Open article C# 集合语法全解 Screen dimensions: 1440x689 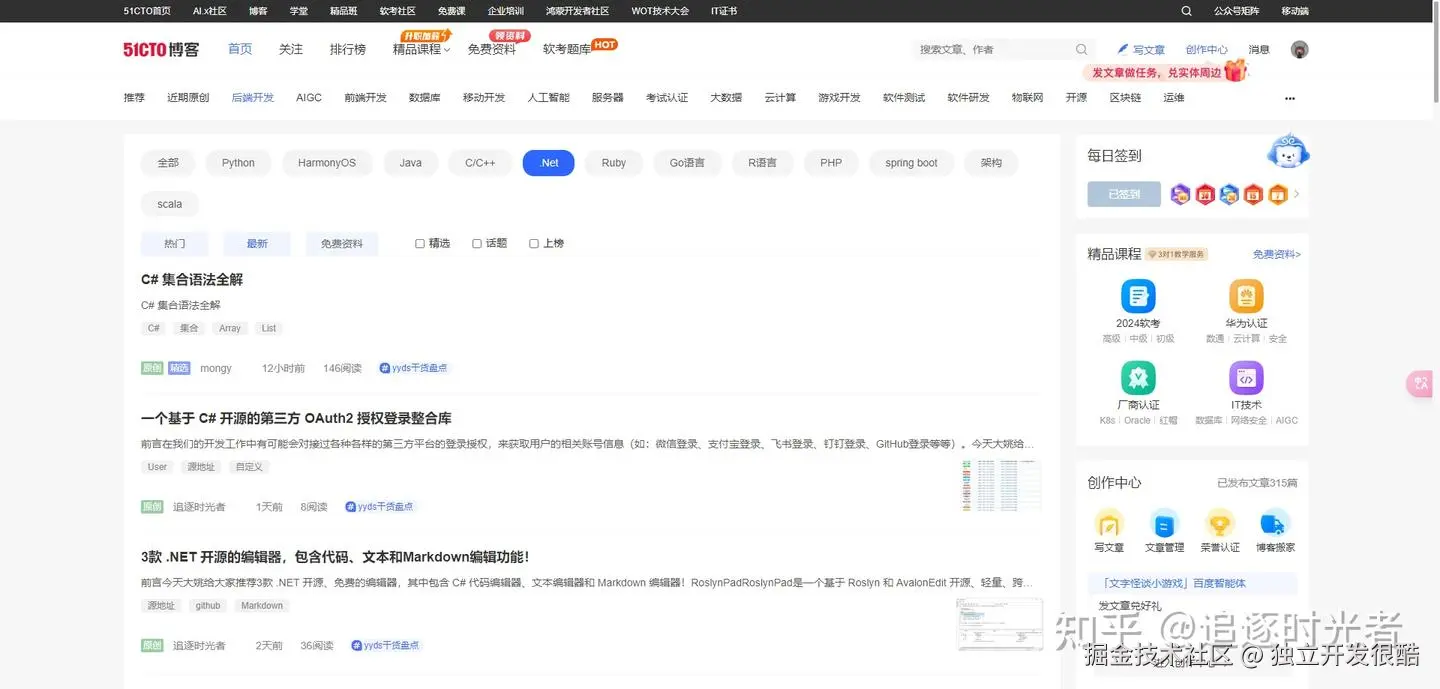(192, 280)
